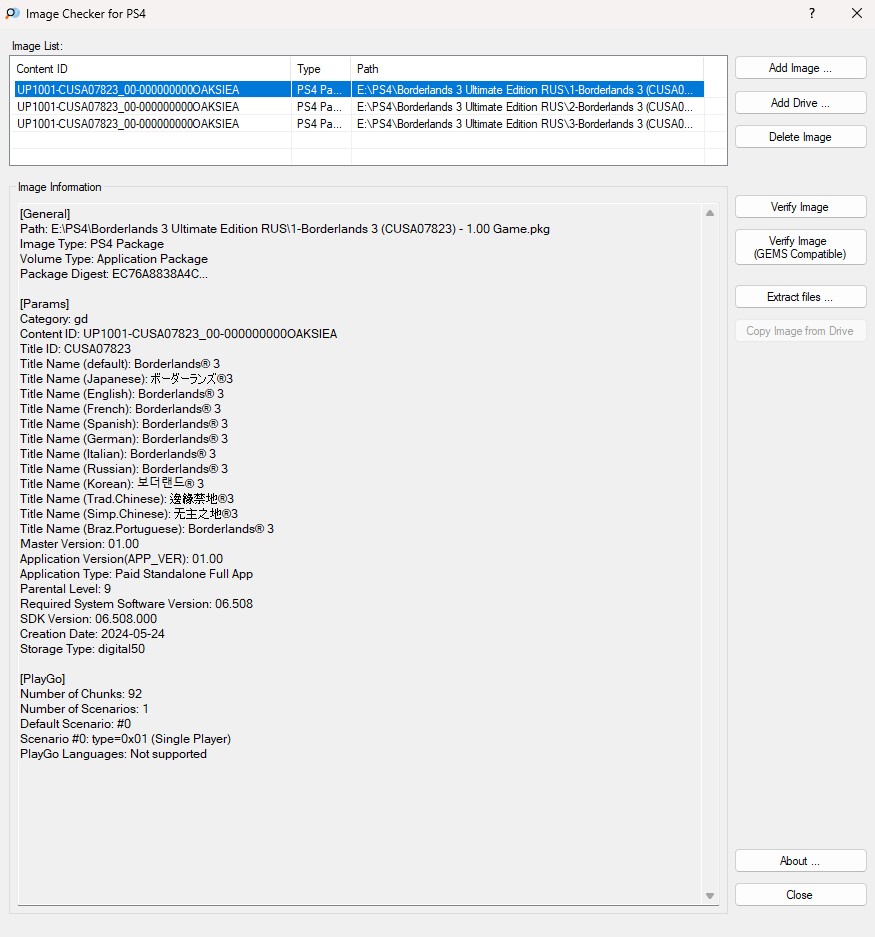The width and height of the screenshot is (875, 937).
Task: Click the Default Scenario: #0 line
Action: (75, 724)
